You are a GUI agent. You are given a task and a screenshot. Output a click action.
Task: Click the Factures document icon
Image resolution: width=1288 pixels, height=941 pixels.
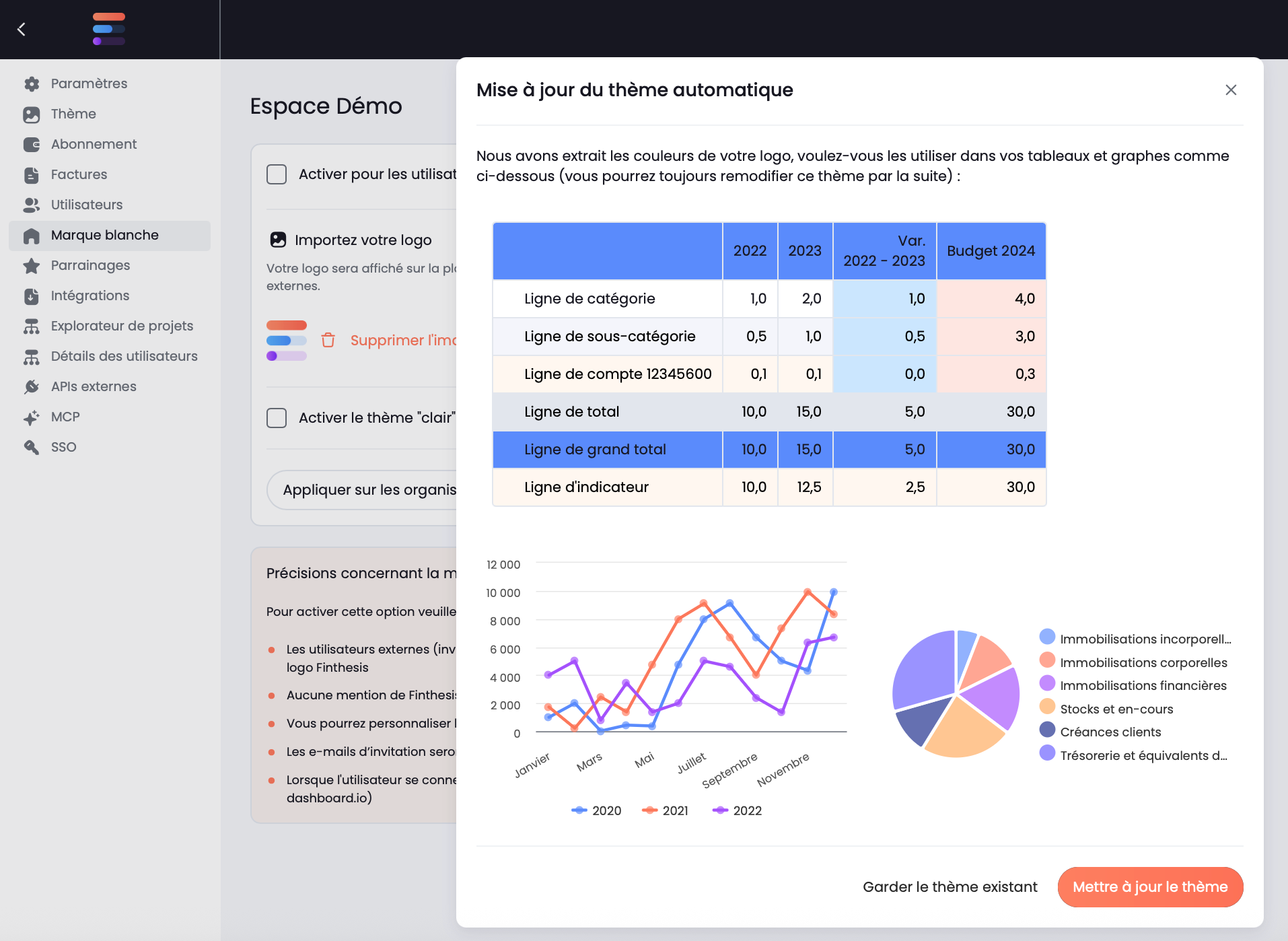[31, 174]
